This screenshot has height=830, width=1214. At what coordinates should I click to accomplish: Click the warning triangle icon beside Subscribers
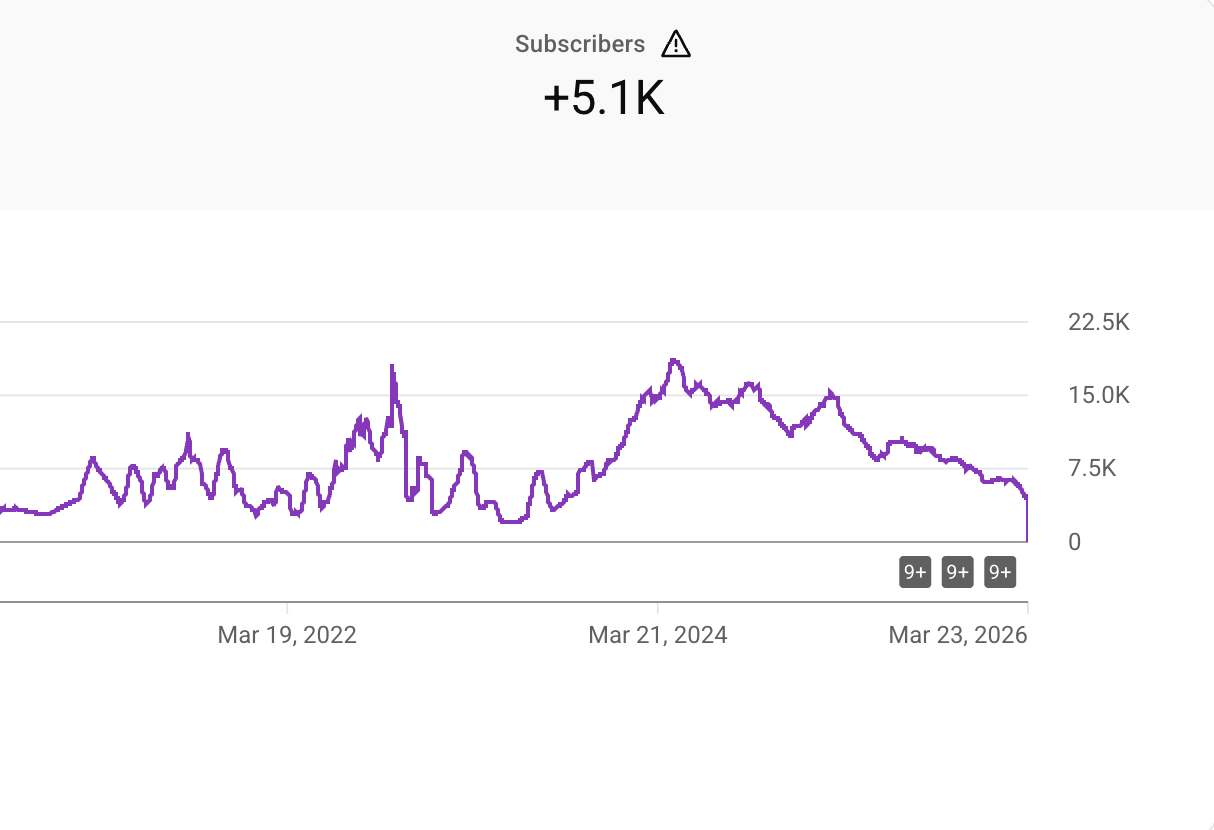click(676, 44)
